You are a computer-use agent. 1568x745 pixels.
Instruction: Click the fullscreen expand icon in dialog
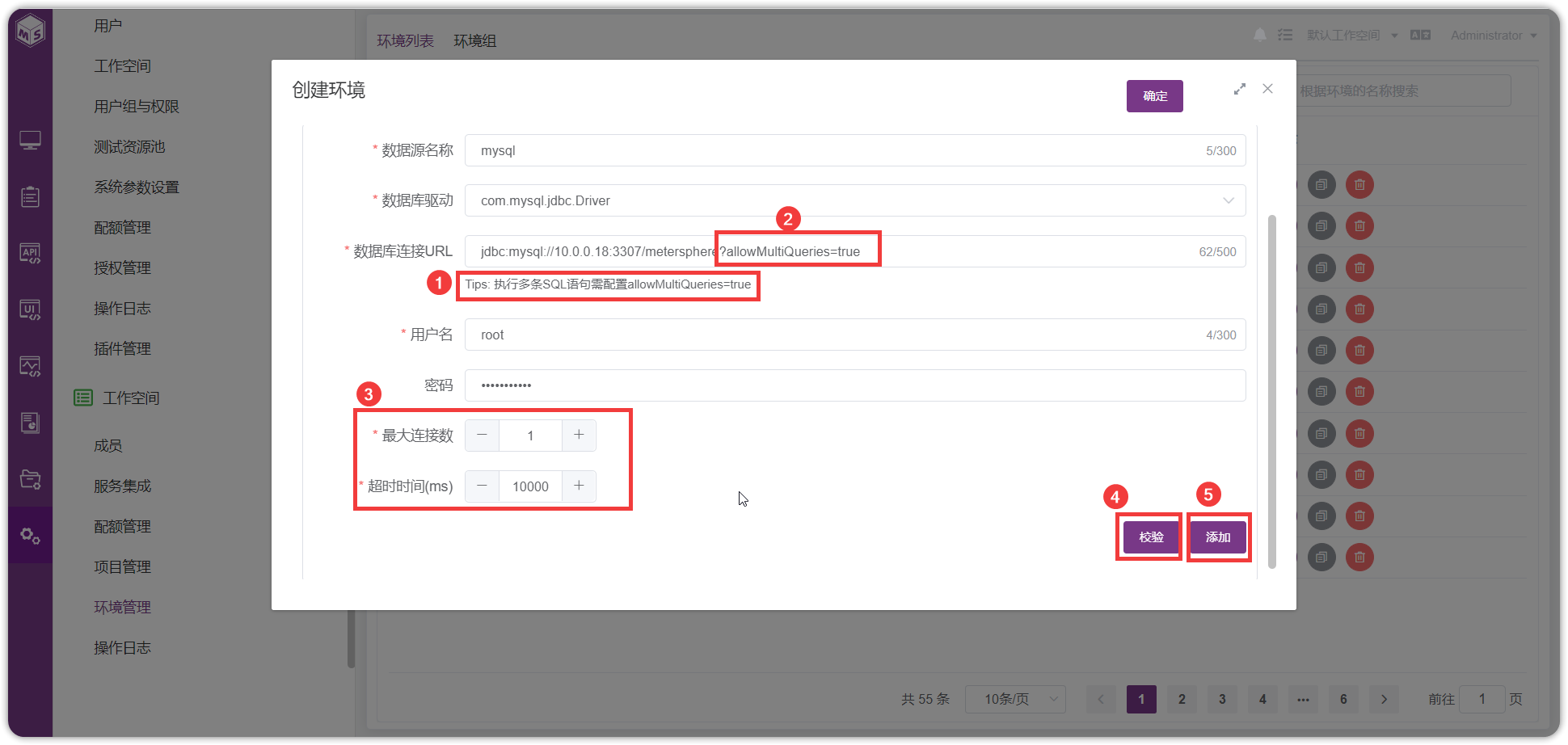(1240, 89)
